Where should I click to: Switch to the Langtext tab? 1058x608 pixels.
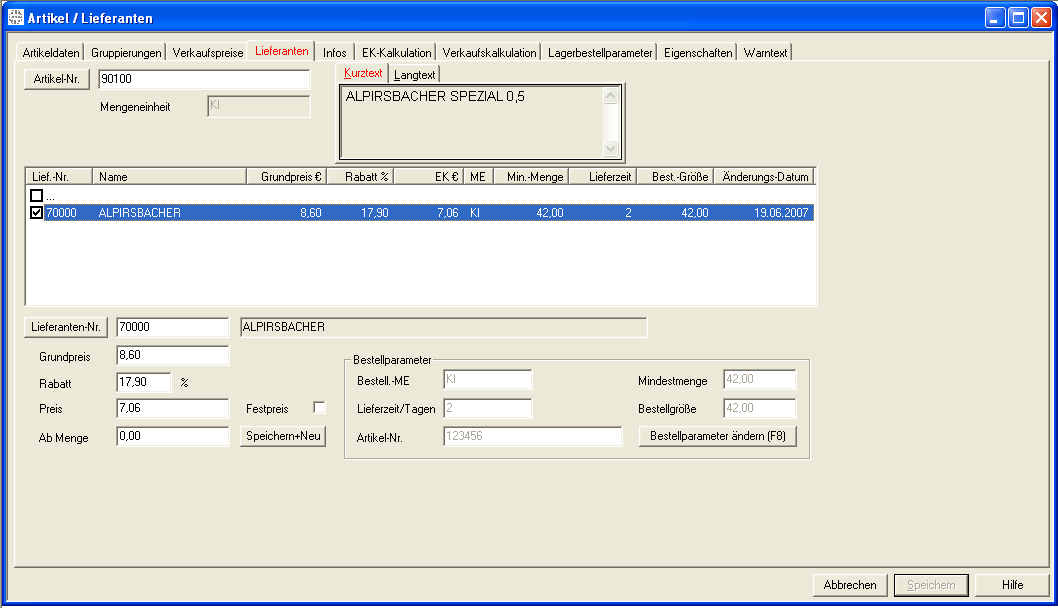pos(415,75)
